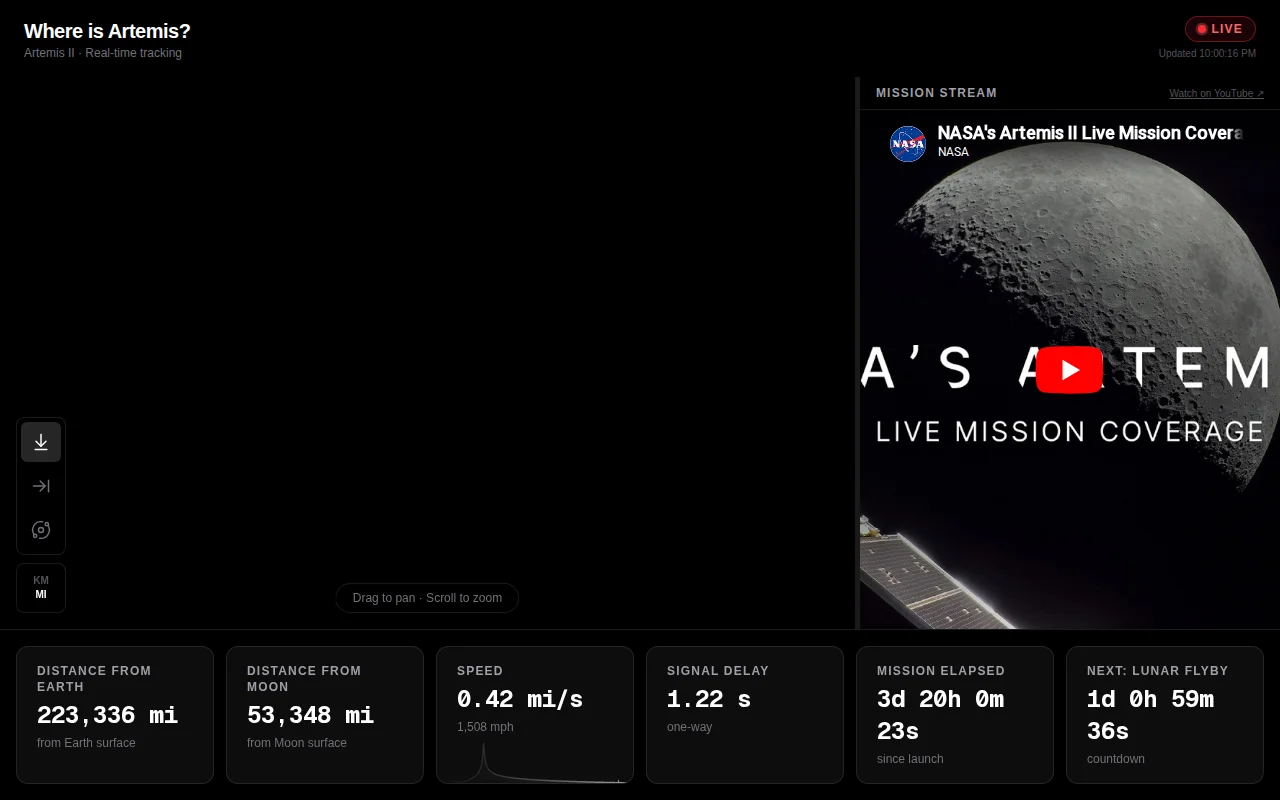Click video title NASA's Artemis II Live Mission Coverage

point(1089,133)
